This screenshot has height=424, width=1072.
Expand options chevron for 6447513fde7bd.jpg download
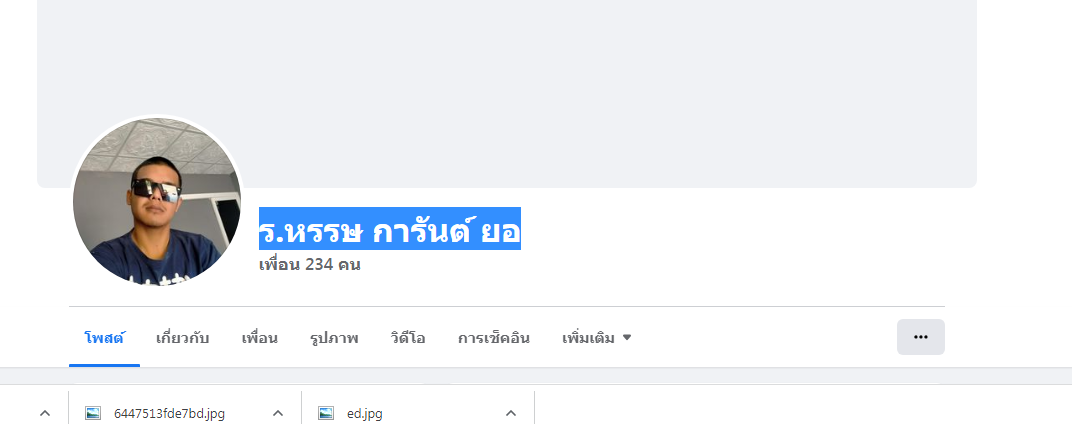278,413
